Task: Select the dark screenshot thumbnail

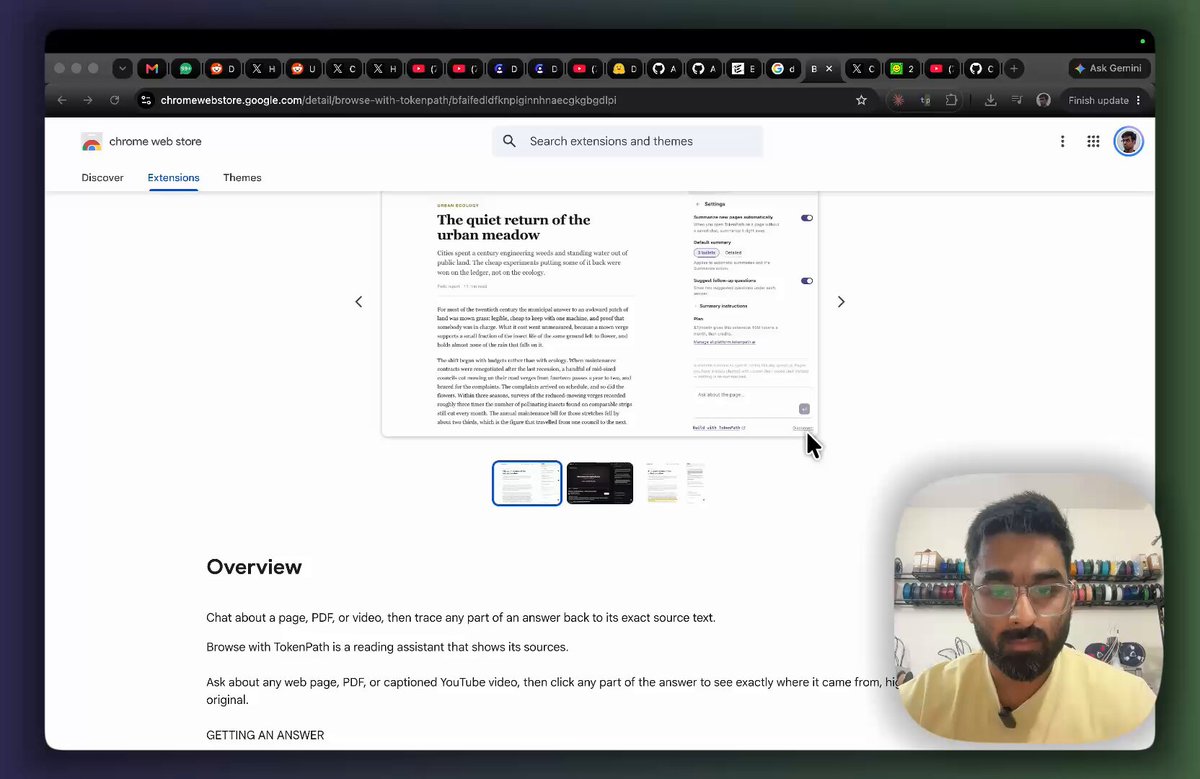Action: point(600,483)
